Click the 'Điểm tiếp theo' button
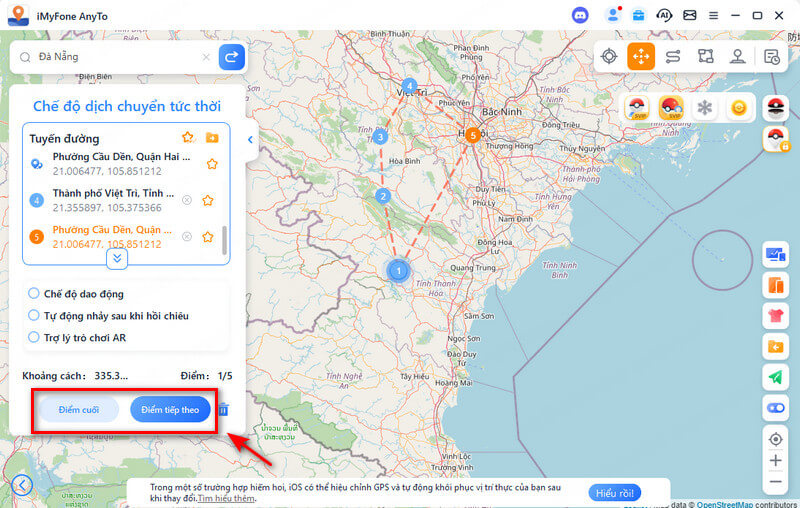Viewport: 800px width, 508px height. [170, 410]
